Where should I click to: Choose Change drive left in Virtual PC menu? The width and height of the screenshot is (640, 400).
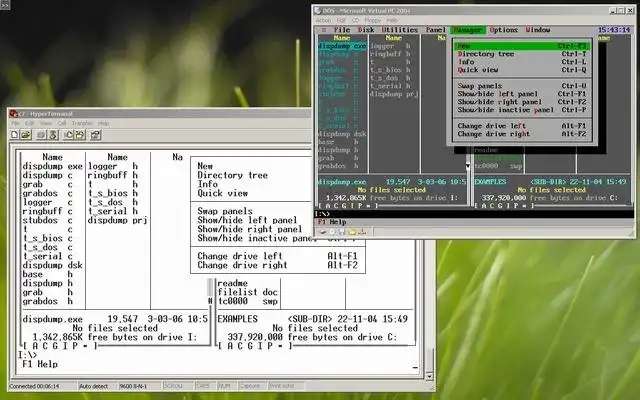click(x=522, y=126)
